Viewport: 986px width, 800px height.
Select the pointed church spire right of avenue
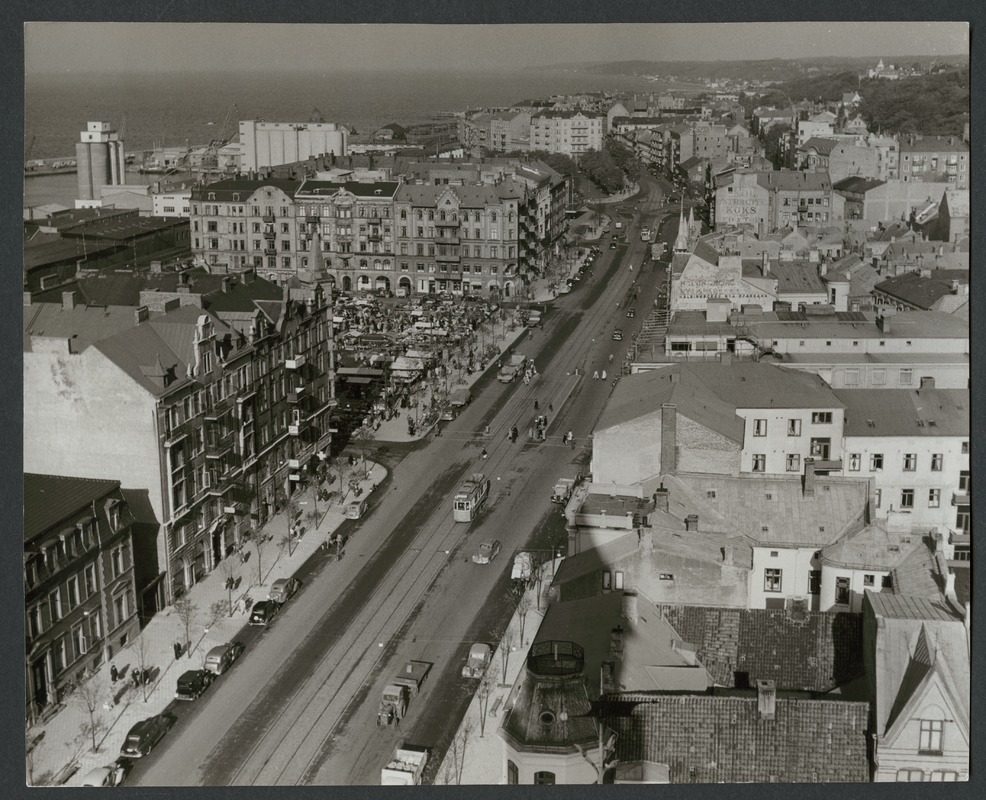coord(682,230)
